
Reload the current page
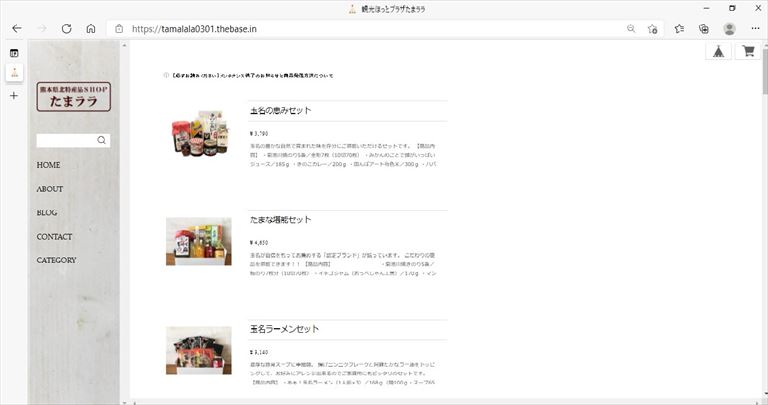coord(67,28)
